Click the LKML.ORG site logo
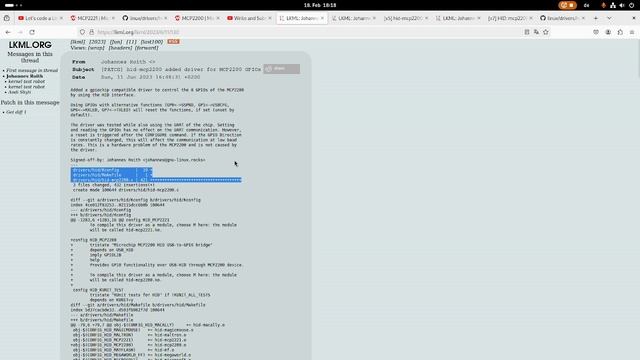This screenshot has height=360, width=640. [x=30, y=45]
